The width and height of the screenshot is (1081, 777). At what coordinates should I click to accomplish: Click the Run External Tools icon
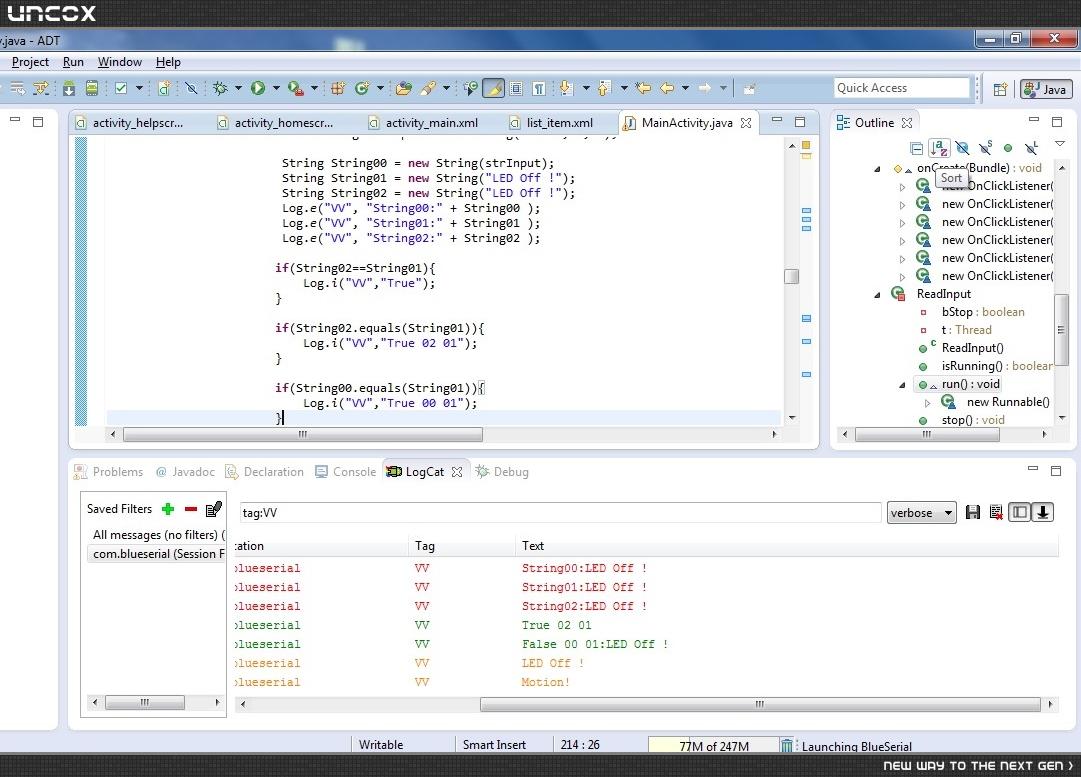(295, 88)
